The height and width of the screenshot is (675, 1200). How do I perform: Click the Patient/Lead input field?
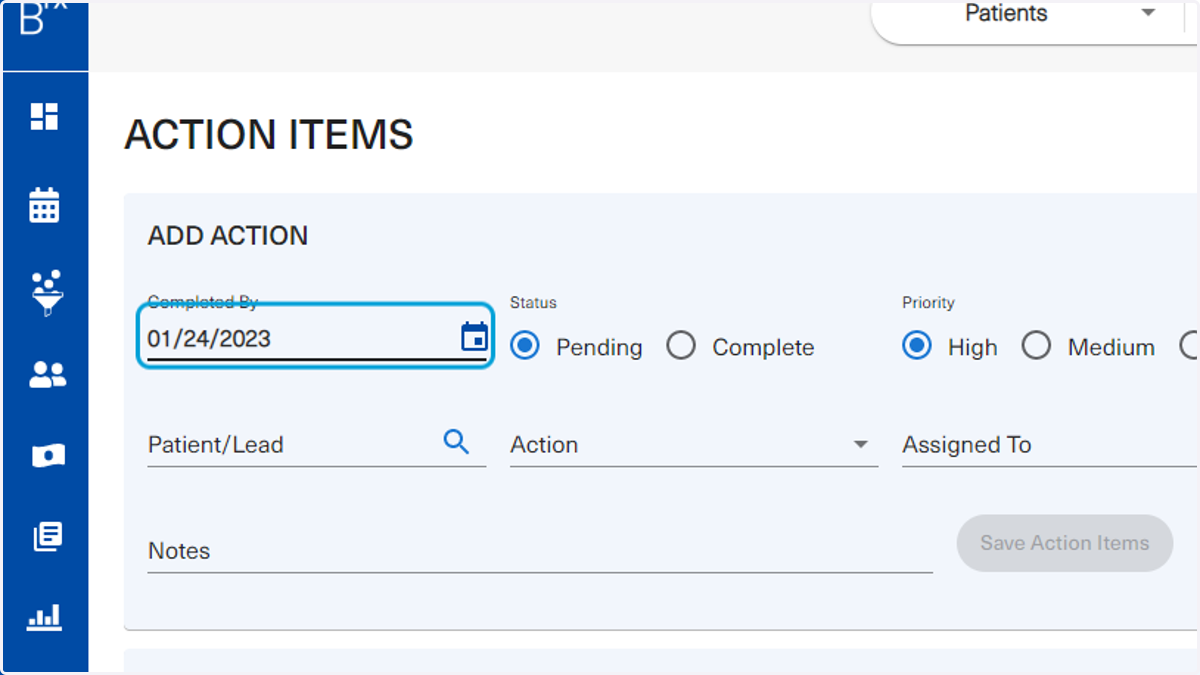click(316, 445)
